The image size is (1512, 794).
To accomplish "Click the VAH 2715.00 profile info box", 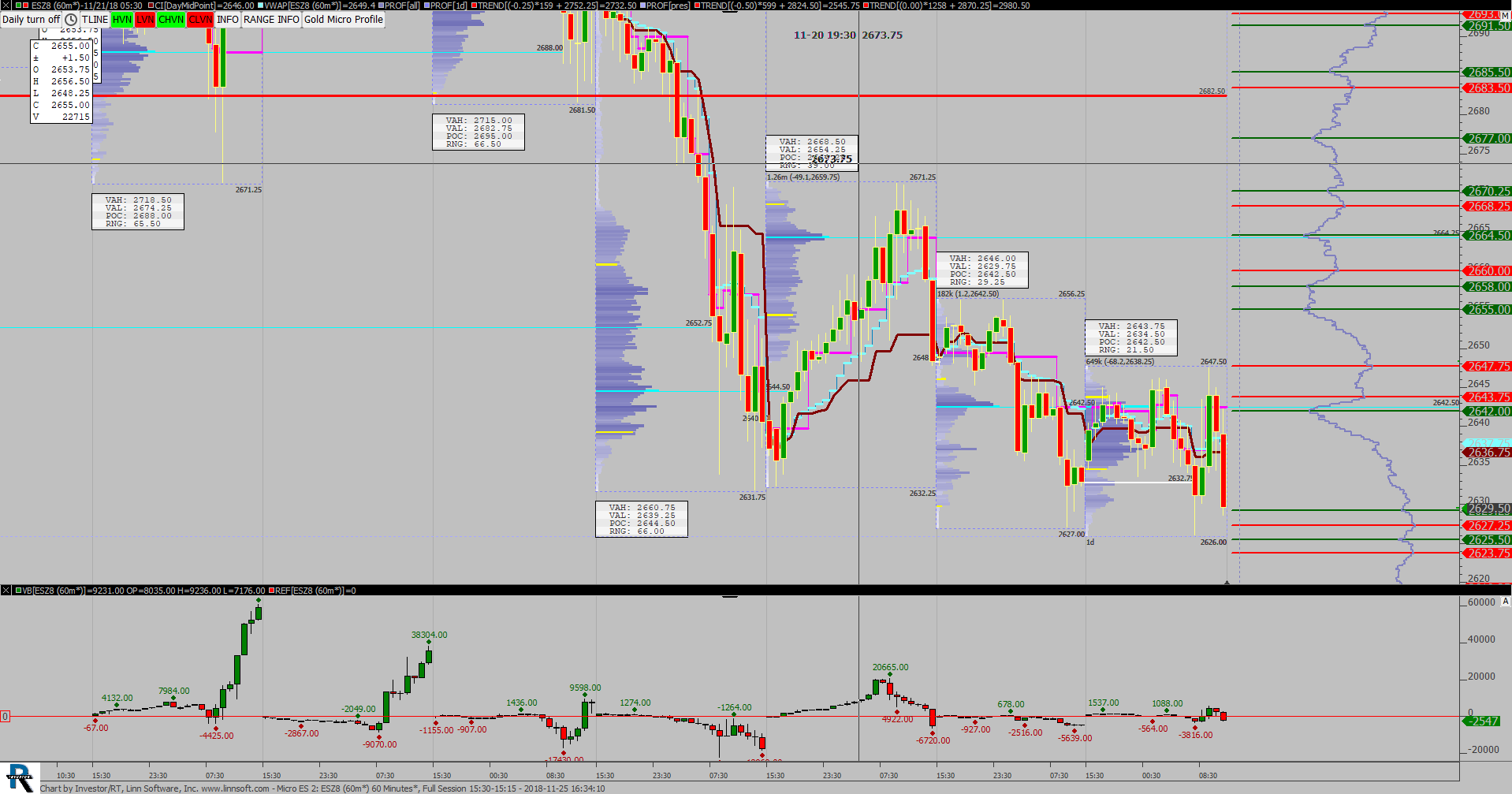I will [479, 132].
